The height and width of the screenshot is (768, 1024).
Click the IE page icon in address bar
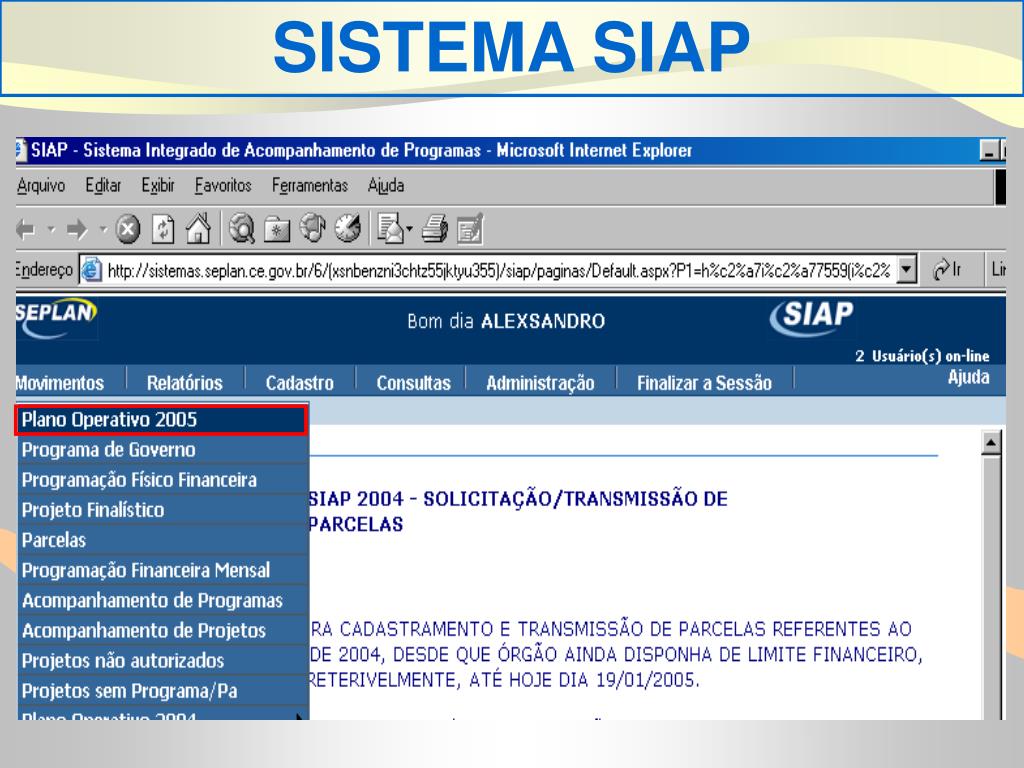click(x=91, y=269)
